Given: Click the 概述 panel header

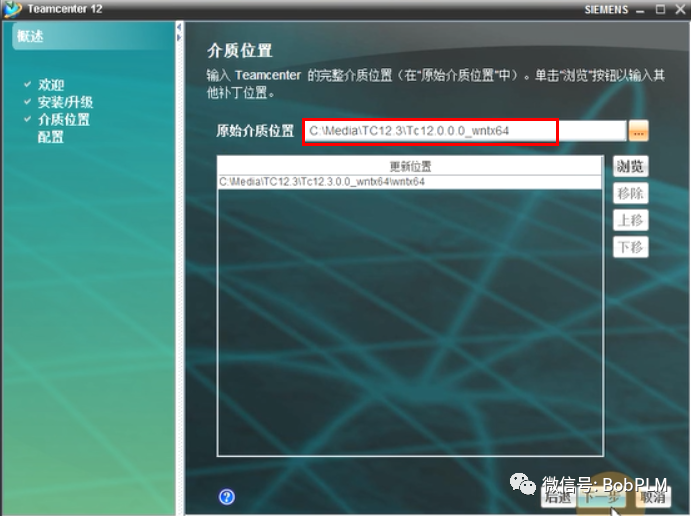Looking at the screenshot, I should (x=93, y=36).
